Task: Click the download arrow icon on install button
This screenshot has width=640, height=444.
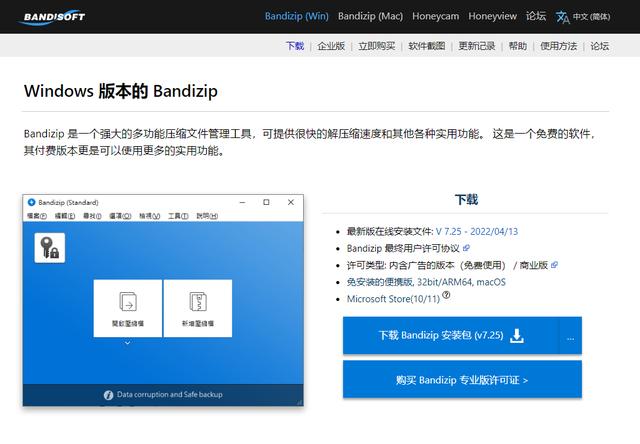Action: pos(517,335)
